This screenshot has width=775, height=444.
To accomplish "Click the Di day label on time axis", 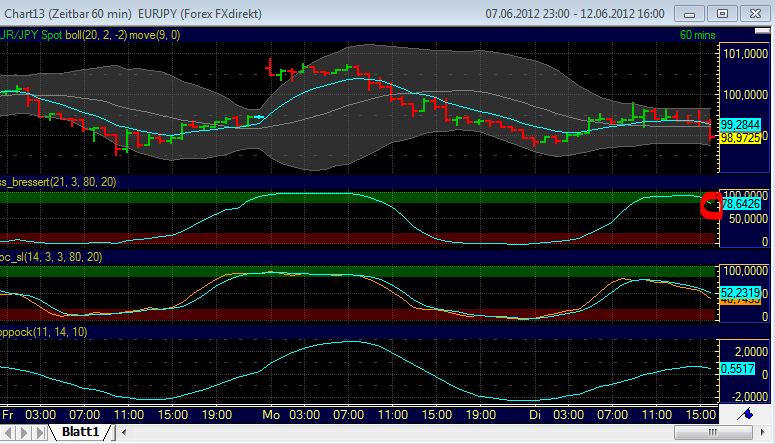I will tap(535, 414).
